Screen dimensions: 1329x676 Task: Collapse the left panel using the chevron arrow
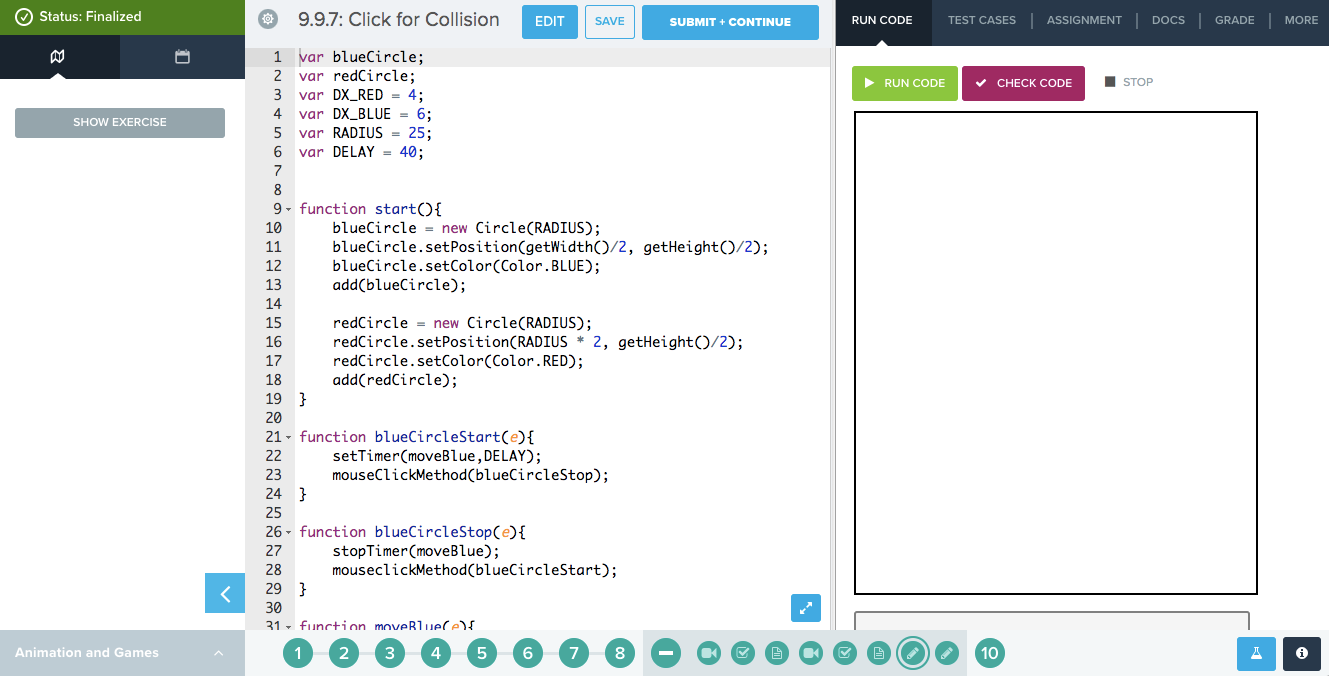[224, 593]
